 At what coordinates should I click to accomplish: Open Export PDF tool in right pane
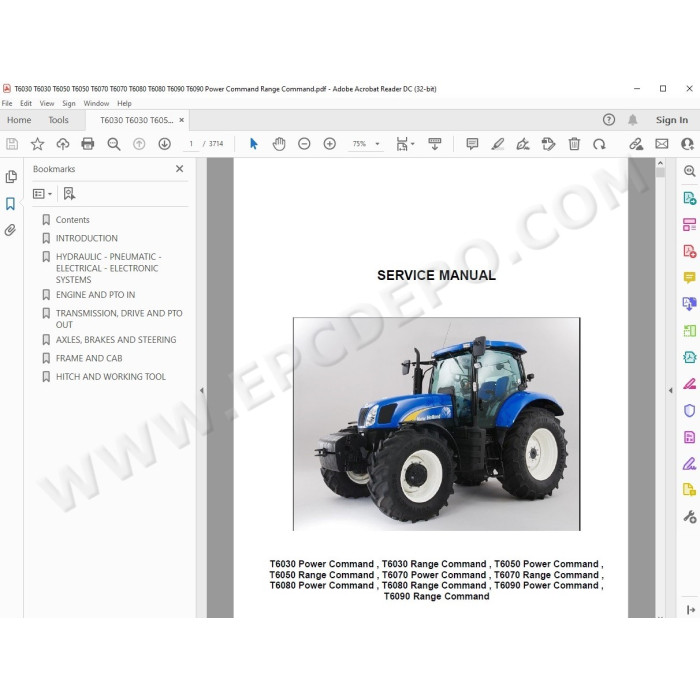pyautogui.click(x=690, y=197)
